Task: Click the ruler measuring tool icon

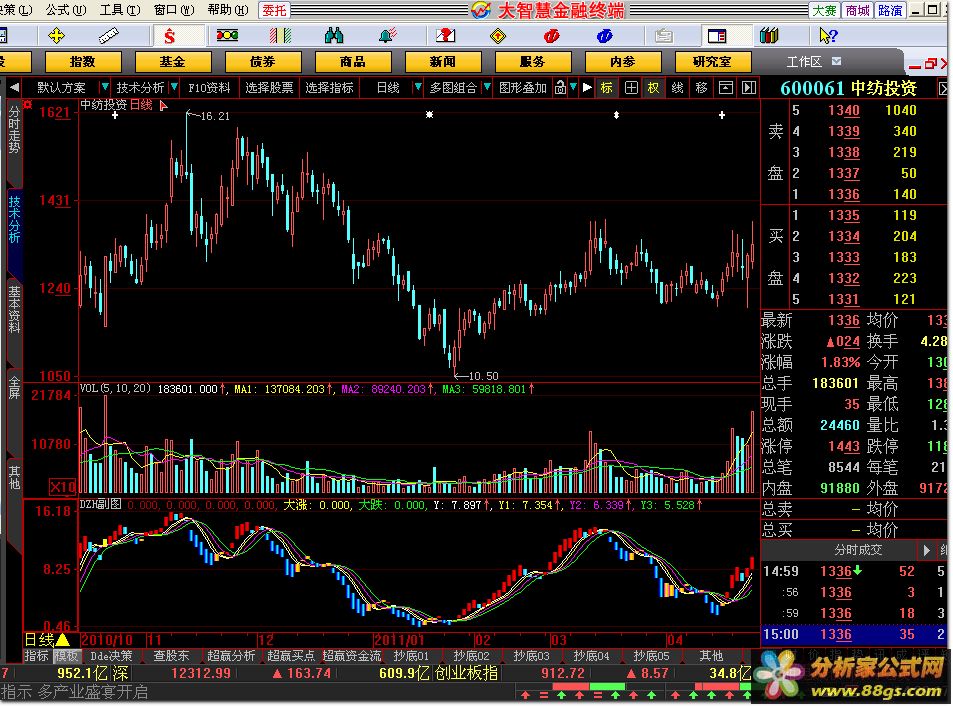Action: 109,36
